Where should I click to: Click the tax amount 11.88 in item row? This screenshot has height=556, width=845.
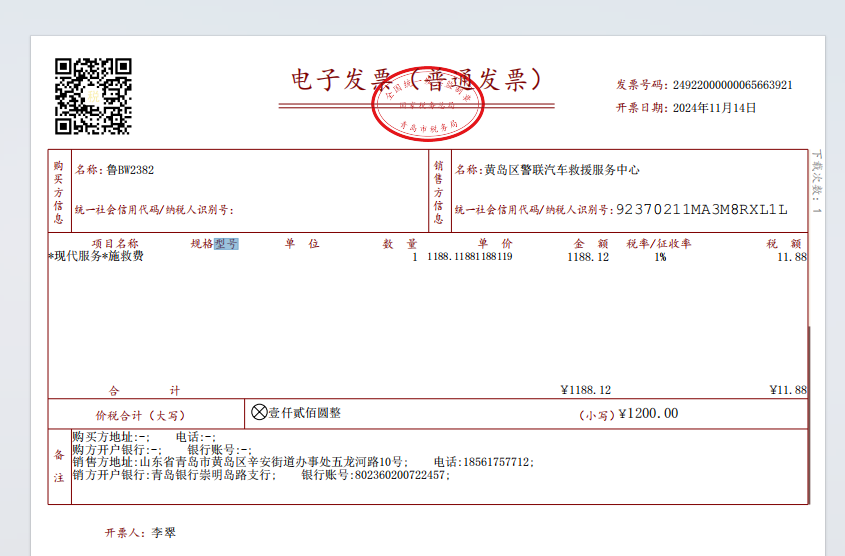point(791,257)
